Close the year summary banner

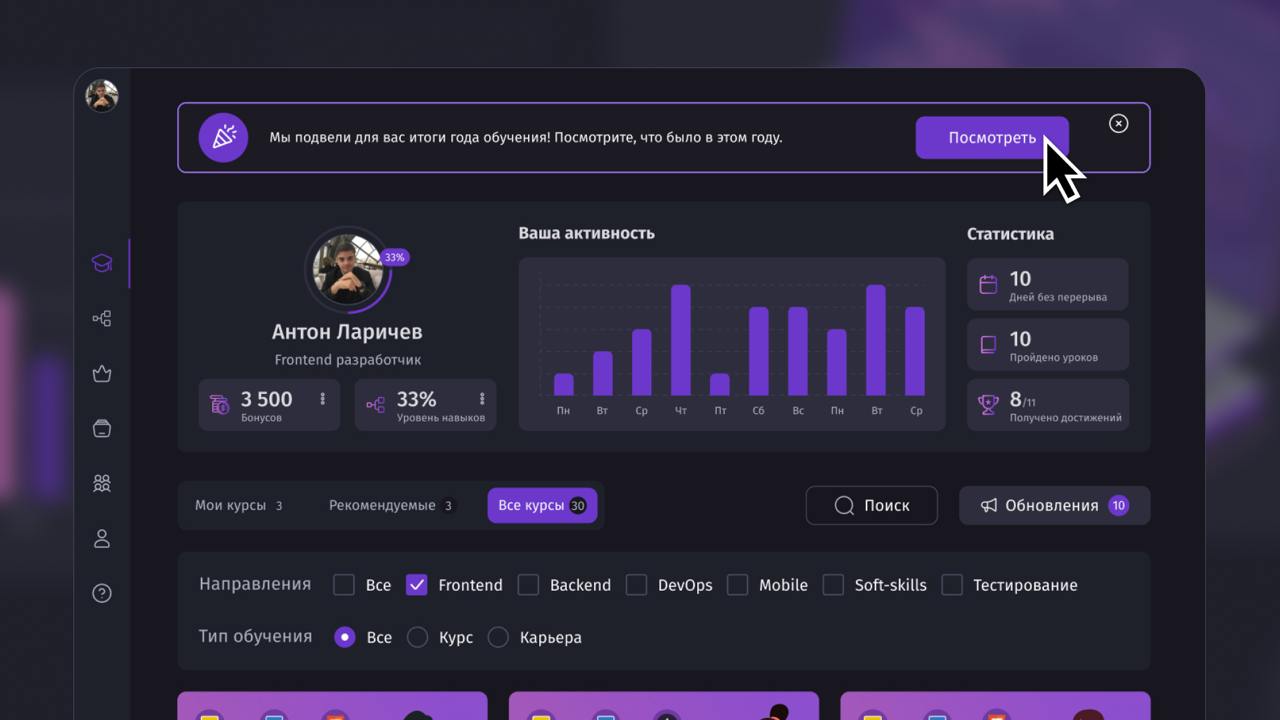1119,123
